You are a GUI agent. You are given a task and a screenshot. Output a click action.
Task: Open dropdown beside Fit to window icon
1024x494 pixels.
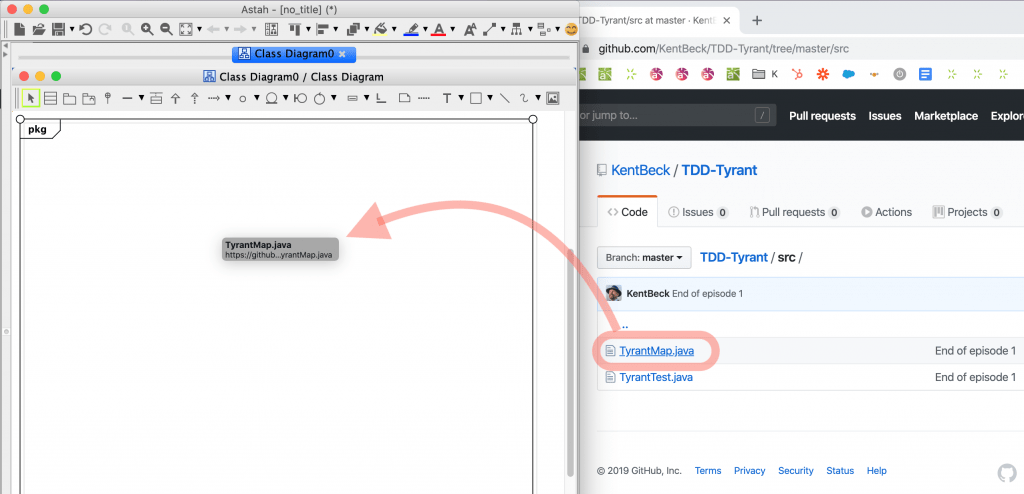[199, 29]
